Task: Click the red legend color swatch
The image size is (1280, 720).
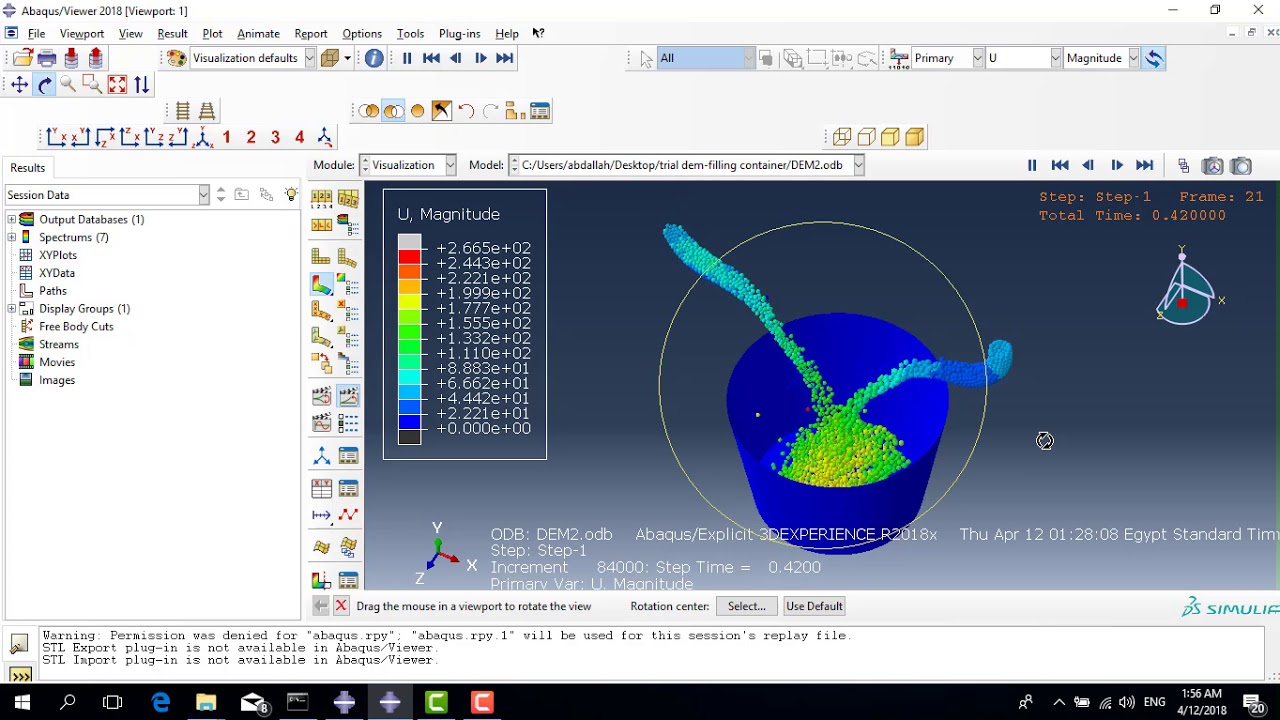Action: (x=410, y=257)
